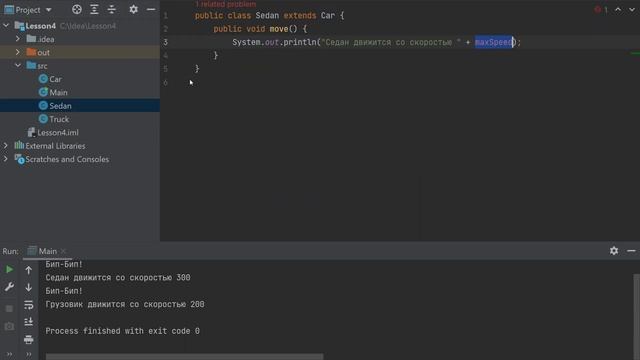Viewport: 640px width, 360px height.
Task: Click the Stop process icon
Action: click(9, 309)
